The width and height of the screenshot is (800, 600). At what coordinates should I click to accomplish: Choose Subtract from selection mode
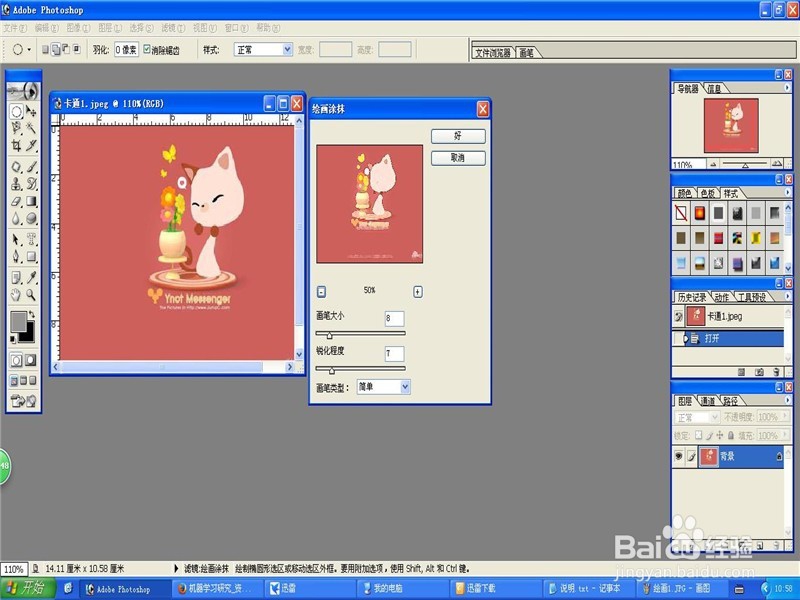point(66,49)
